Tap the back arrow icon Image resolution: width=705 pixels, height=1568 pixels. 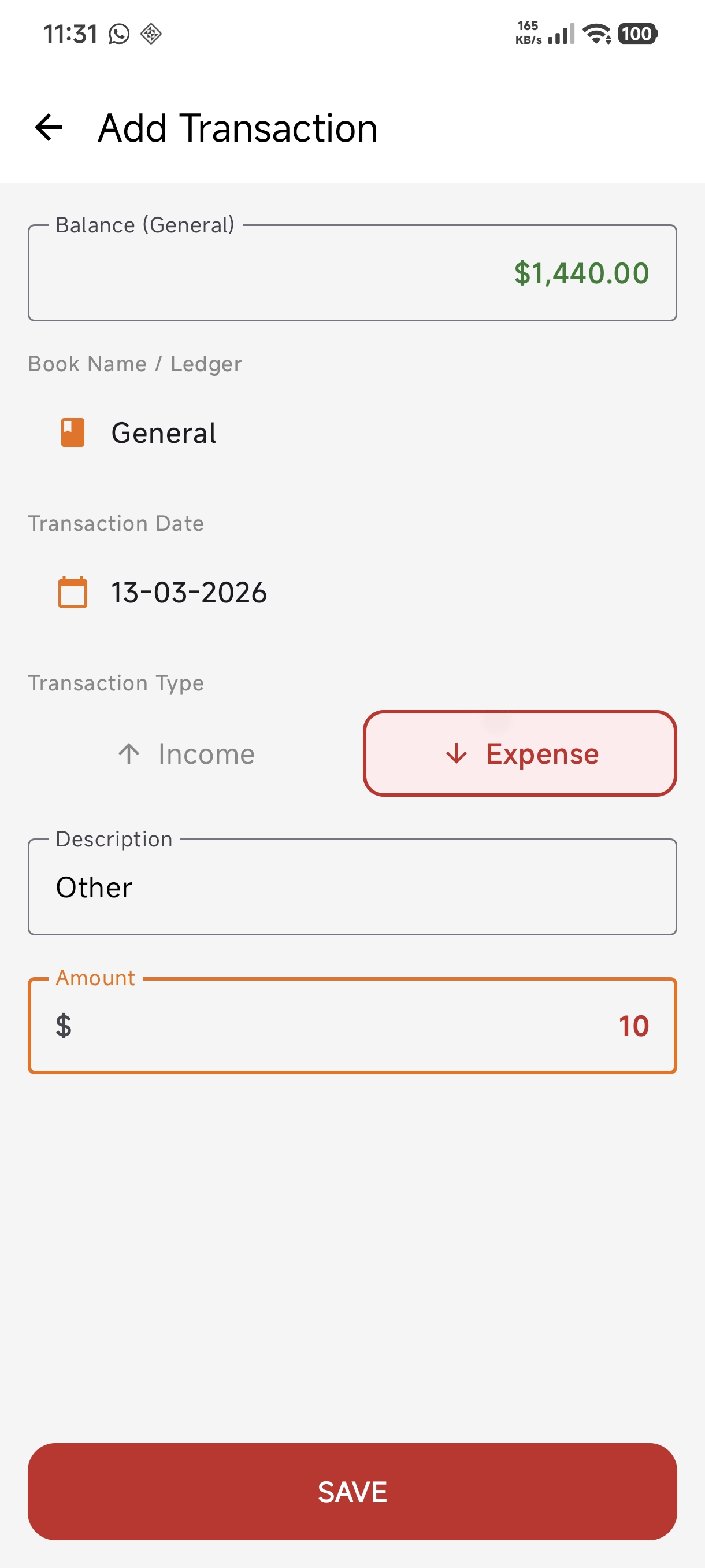pos(49,128)
